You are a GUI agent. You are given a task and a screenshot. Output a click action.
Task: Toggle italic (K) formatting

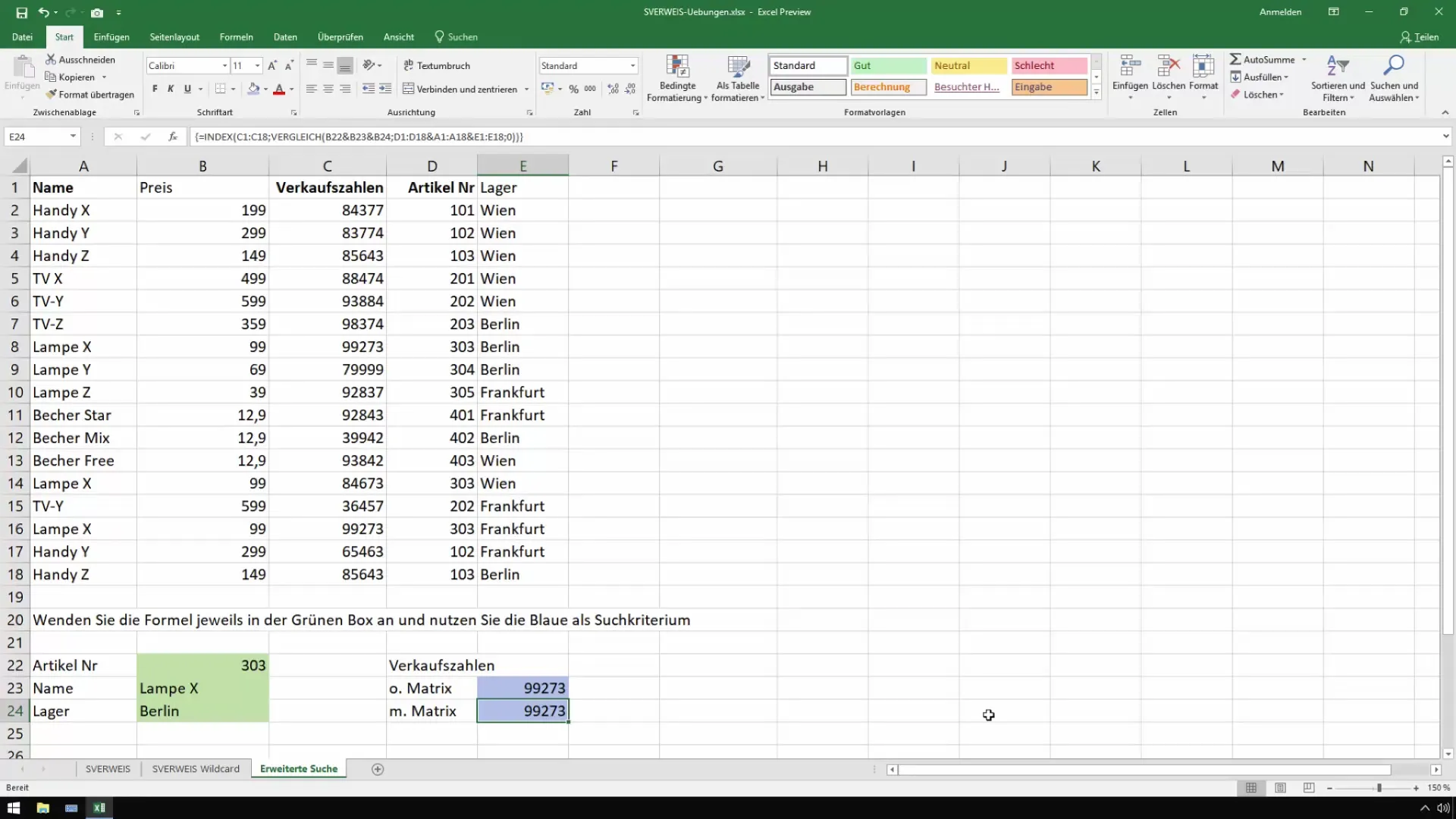tap(171, 89)
